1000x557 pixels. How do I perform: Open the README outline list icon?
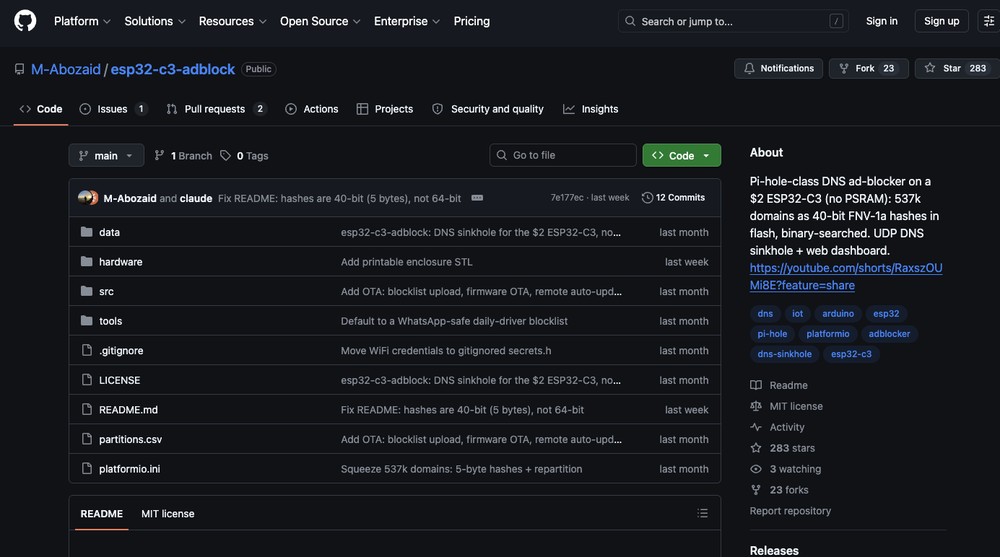[702, 513]
